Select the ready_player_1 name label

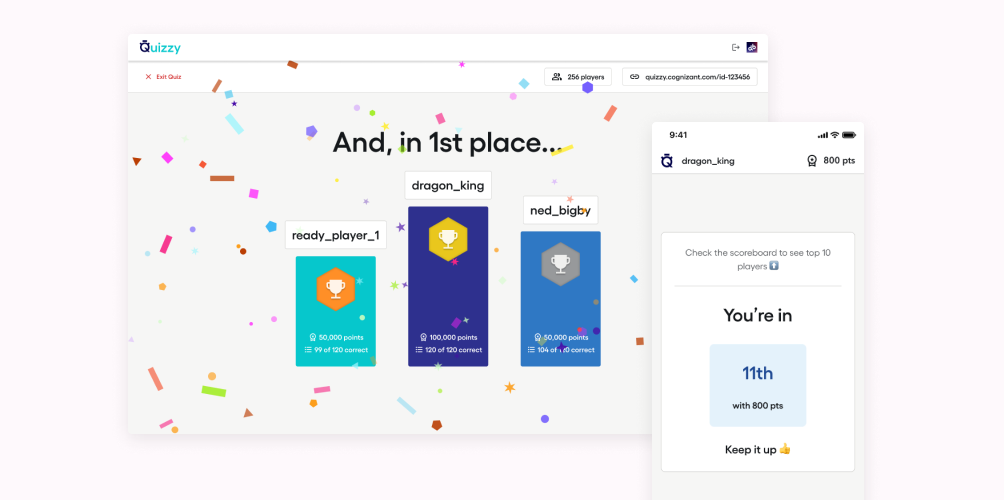[336, 235]
